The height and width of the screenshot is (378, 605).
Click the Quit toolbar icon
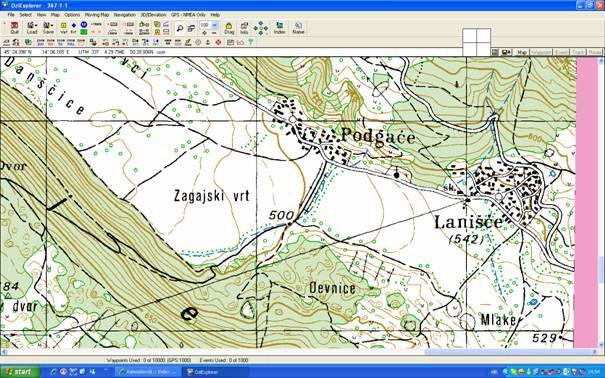[14, 28]
